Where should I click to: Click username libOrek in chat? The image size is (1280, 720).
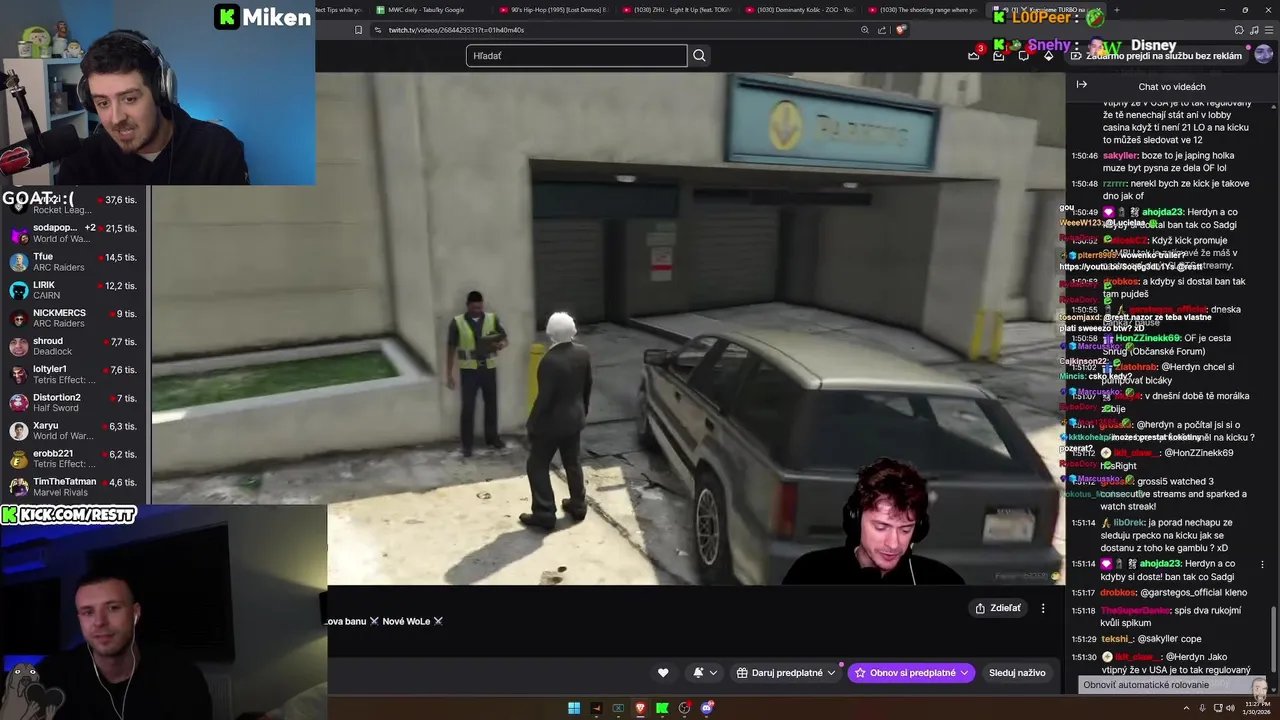click(1129, 523)
